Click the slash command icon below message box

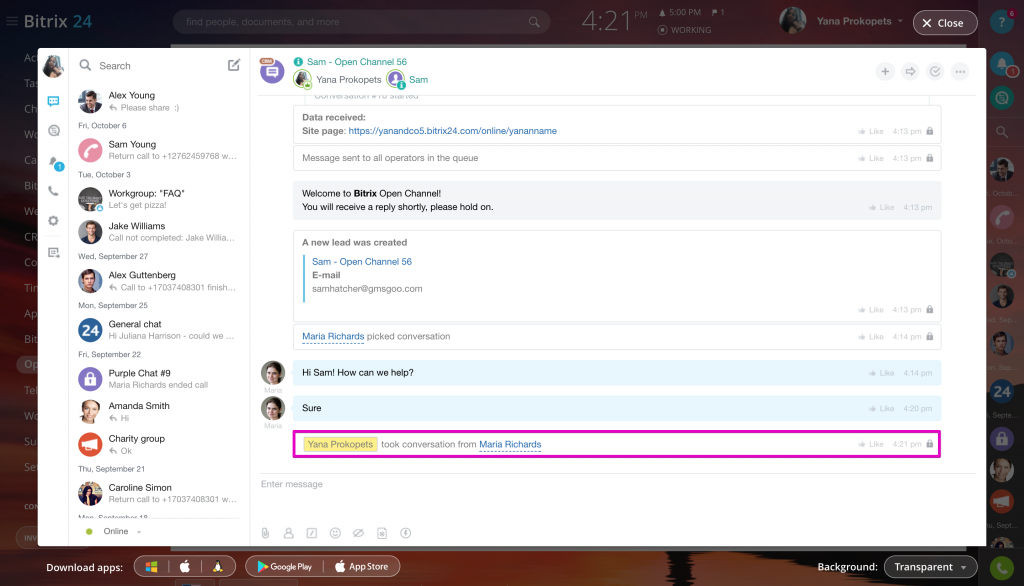click(x=312, y=533)
